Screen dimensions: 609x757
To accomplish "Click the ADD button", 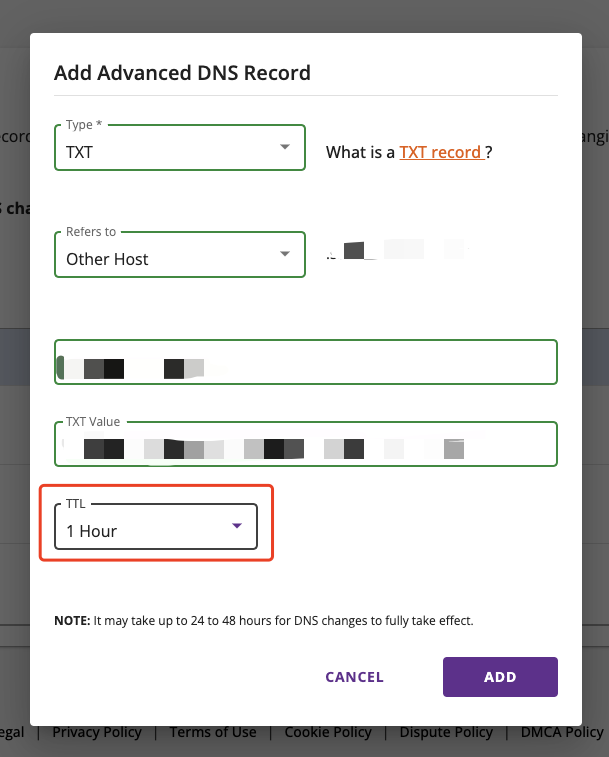I will 500,677.
